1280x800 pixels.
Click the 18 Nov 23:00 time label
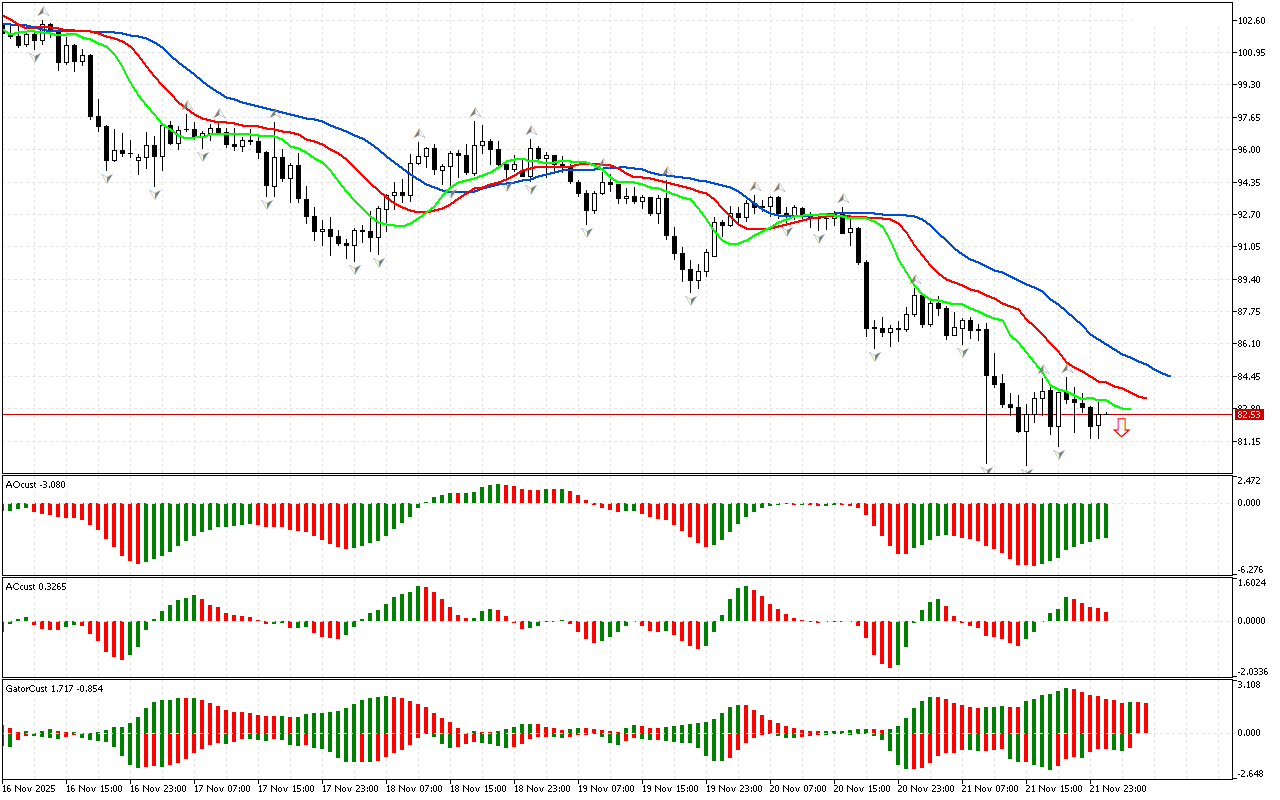(x=543, y=788)
